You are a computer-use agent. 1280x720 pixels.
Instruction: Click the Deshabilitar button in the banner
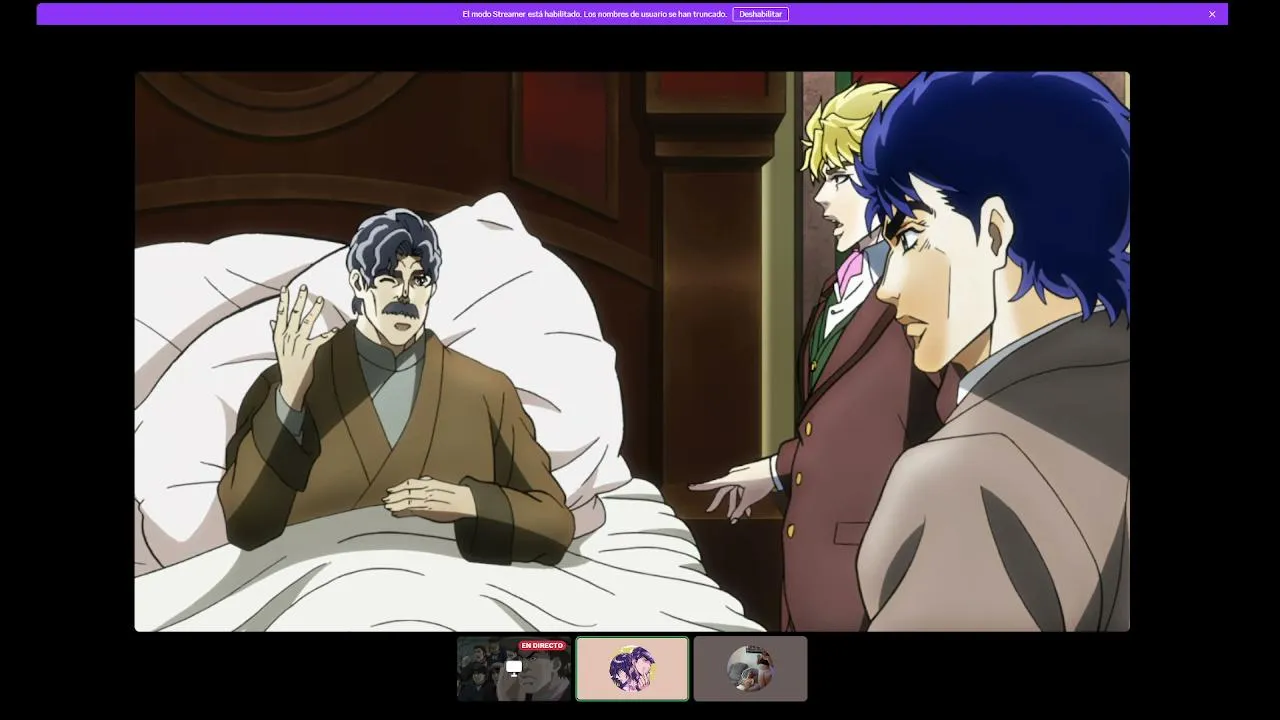click(x=760, y=14)
